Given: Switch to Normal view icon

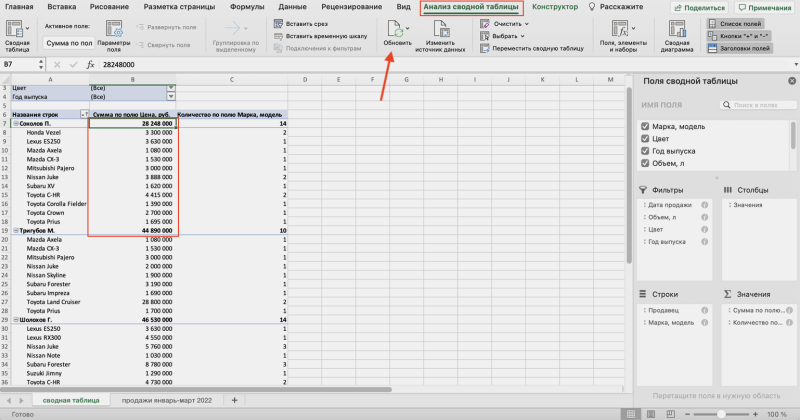Looking at the screenshot, I should click(x=631, y=414).
